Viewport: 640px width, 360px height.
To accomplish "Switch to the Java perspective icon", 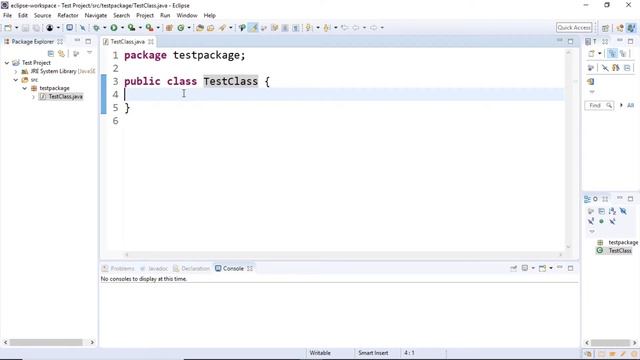I will tap(631, 28).
